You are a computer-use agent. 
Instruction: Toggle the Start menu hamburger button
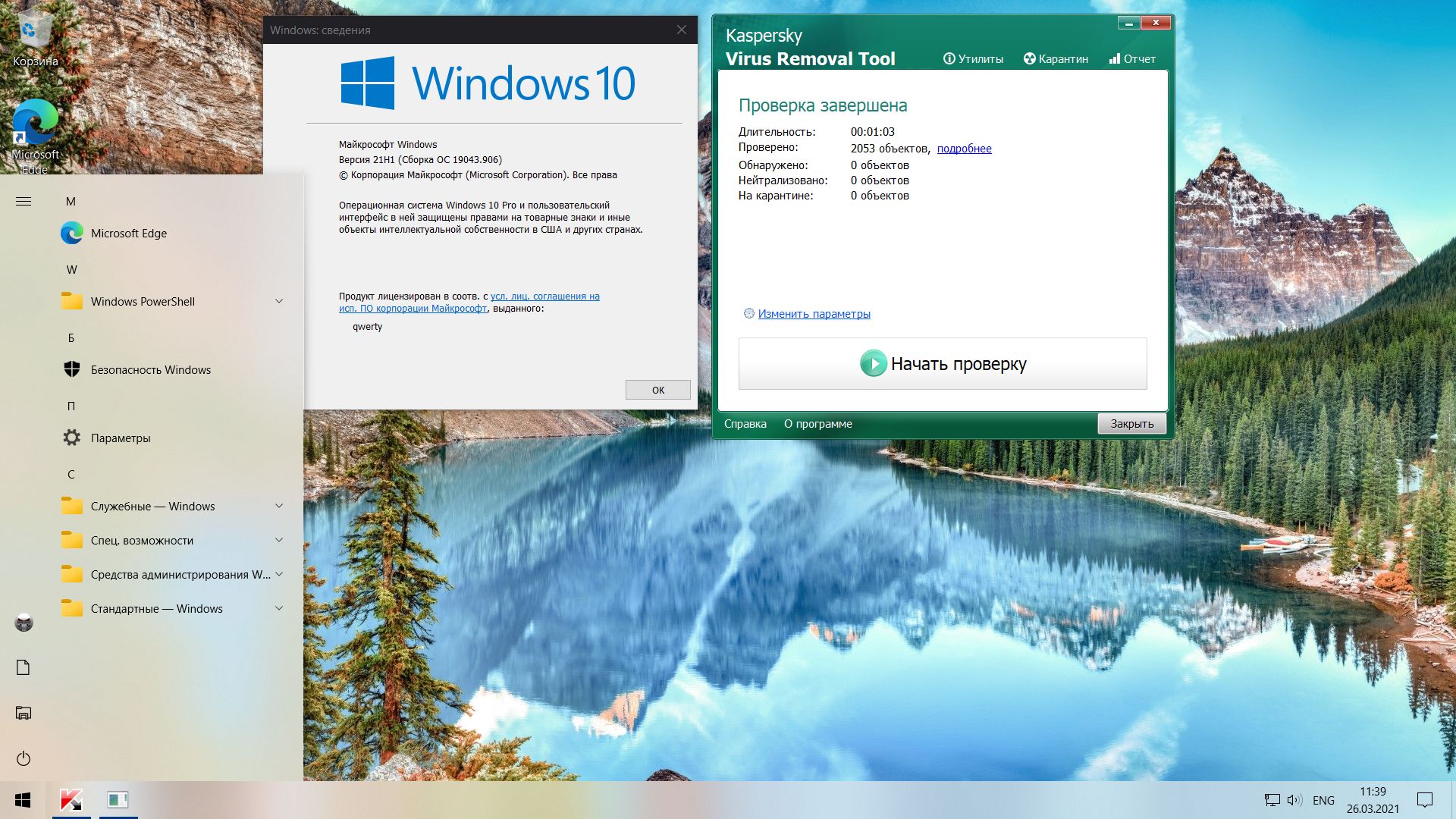point(24,201)
